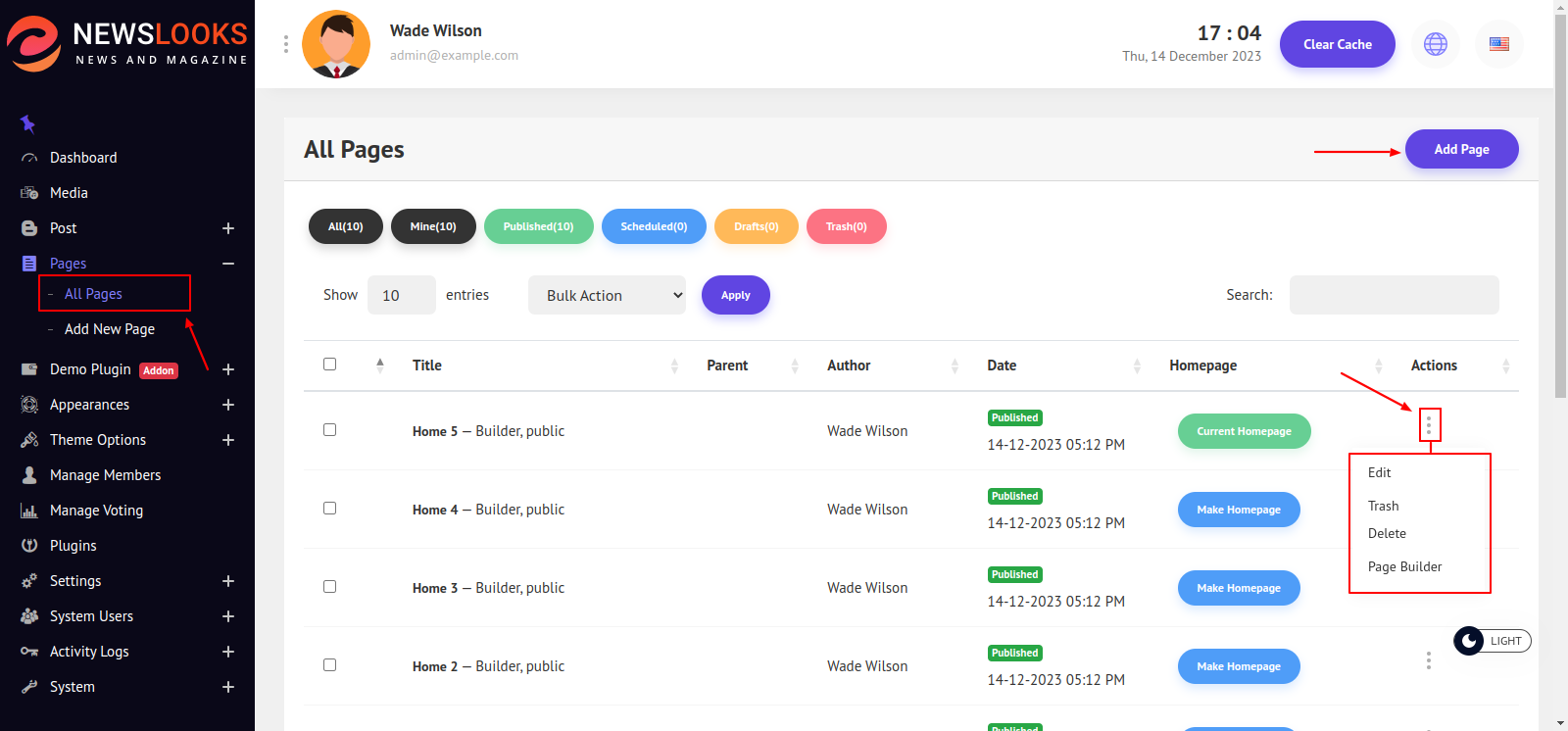
Task: Open three-dot actions menu for Home 5
Action: point(1429,425)
